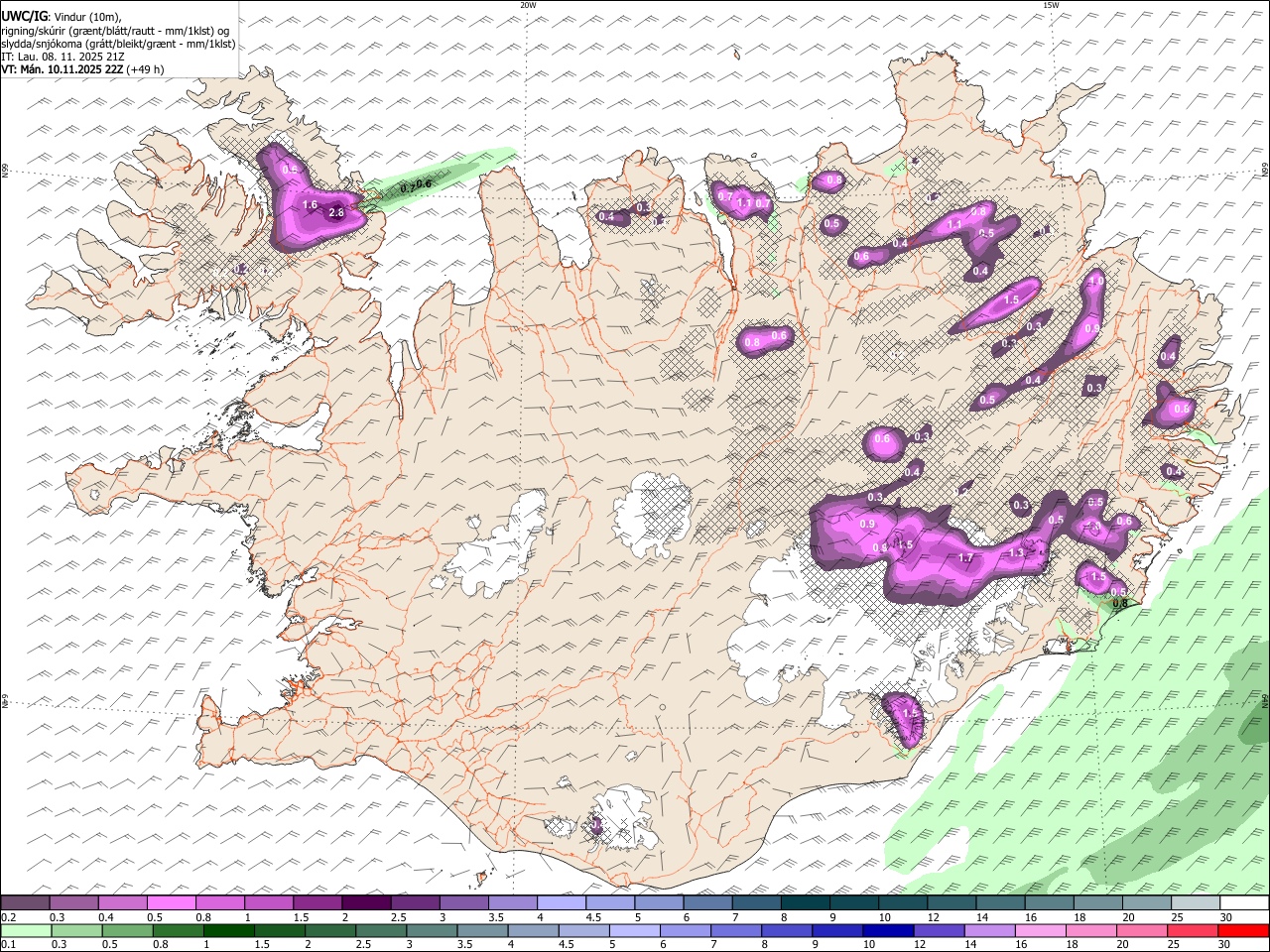
Task: Click the light pink 16–18 rain legend swatch
Action: [1041, 930]
